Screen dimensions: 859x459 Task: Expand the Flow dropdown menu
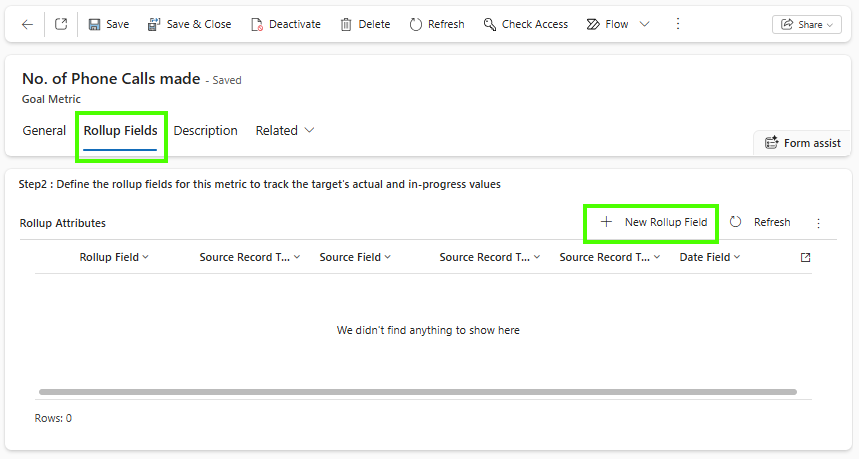point(644,24)
